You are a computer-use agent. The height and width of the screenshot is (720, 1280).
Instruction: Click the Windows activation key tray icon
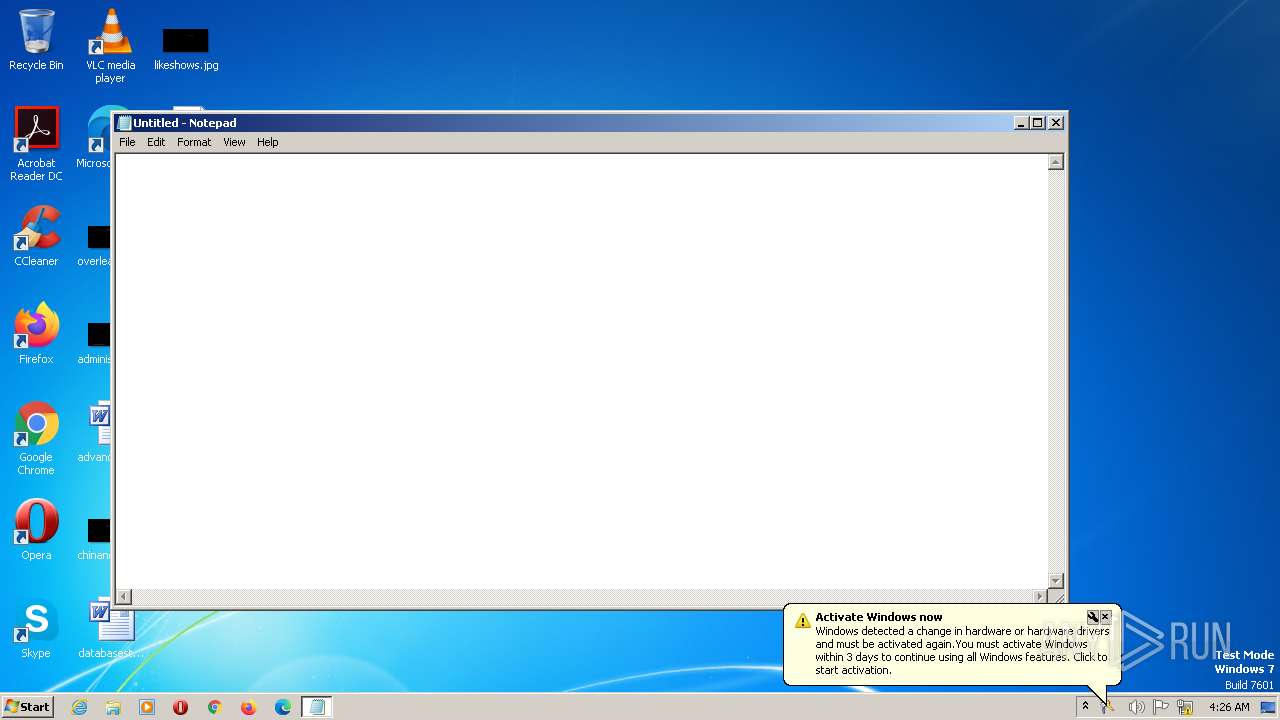point(1108,707)
